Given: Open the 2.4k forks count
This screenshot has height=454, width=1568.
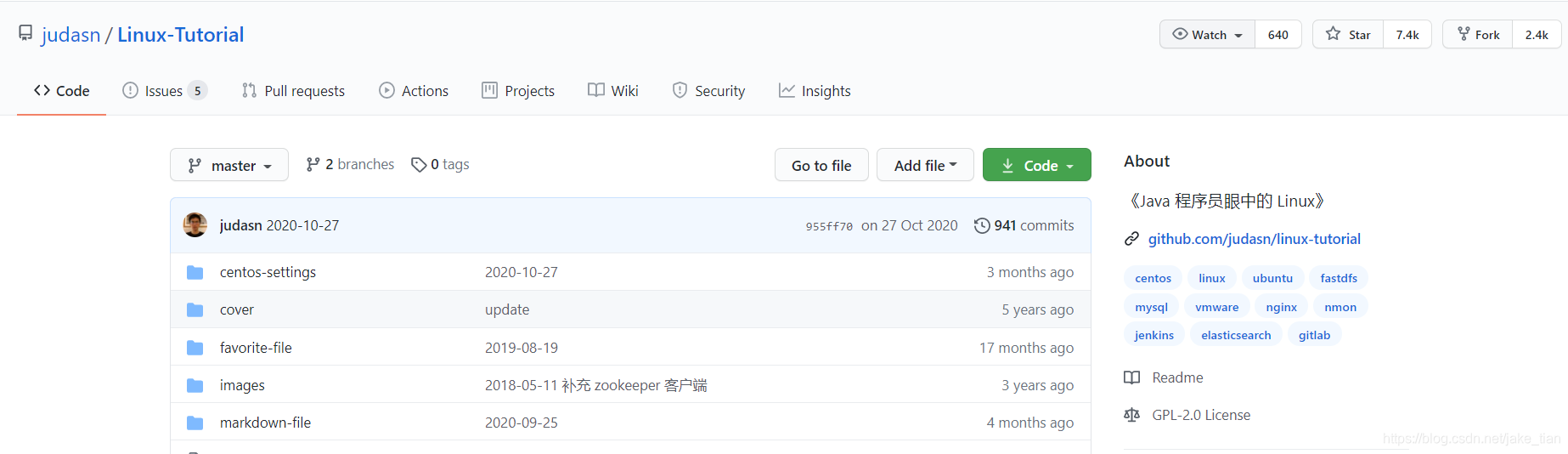Looking at the screenshot, I should point(1537,34).
